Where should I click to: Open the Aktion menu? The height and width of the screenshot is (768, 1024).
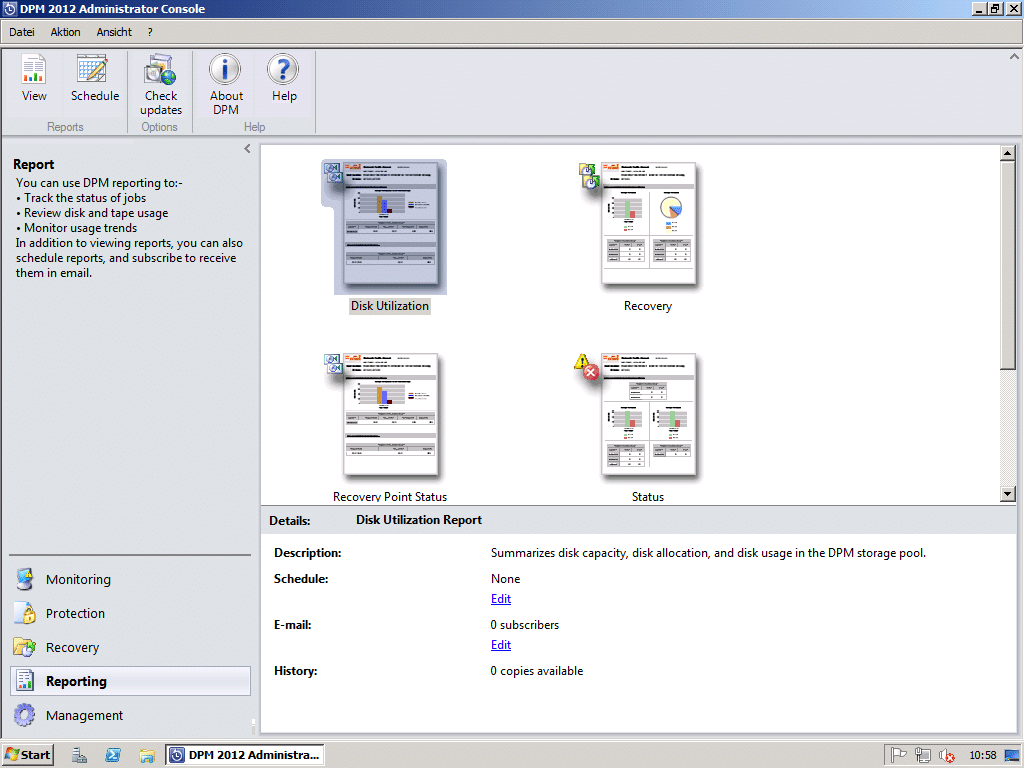click(x=65, y=32)
